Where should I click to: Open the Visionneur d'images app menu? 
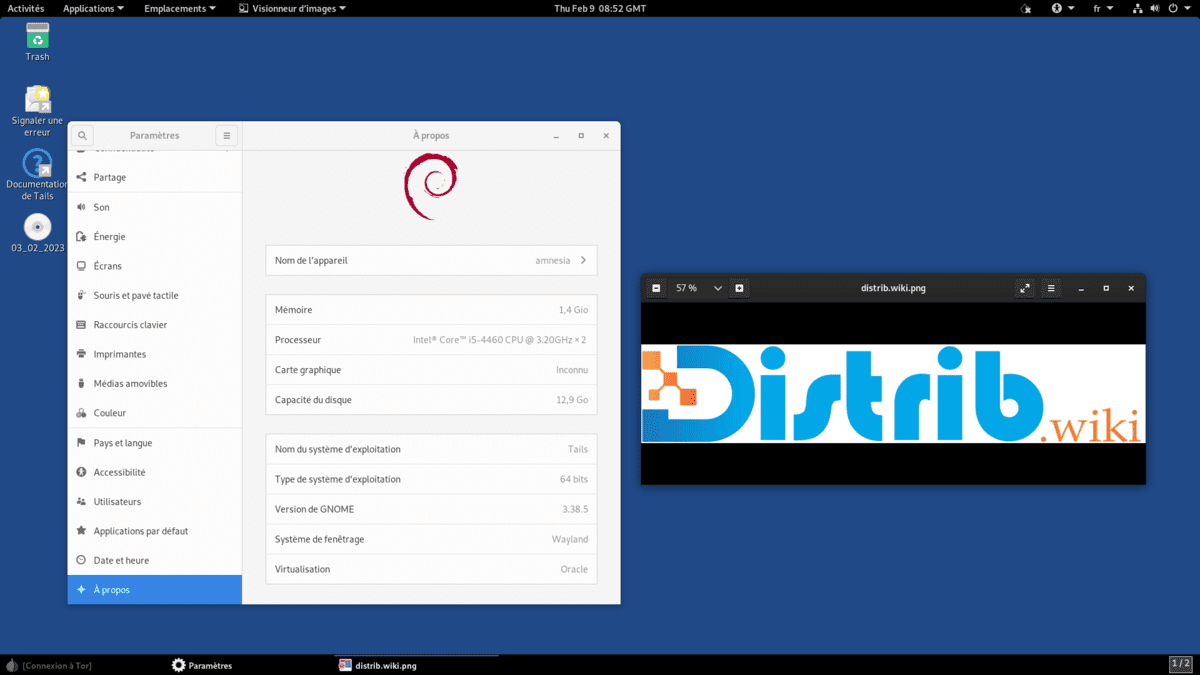click(293, 8)
